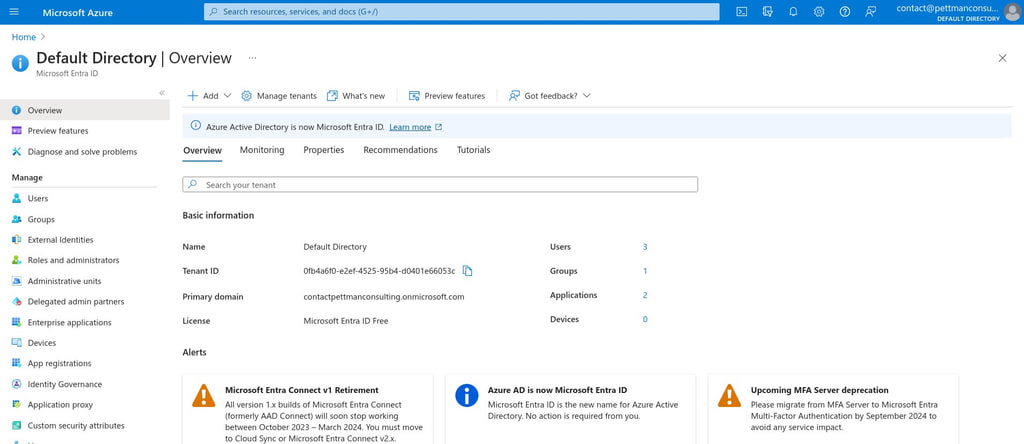Click the Search your tenant field
The width and height of the screenshot is (1024, 444).
(x=440, y=185)
